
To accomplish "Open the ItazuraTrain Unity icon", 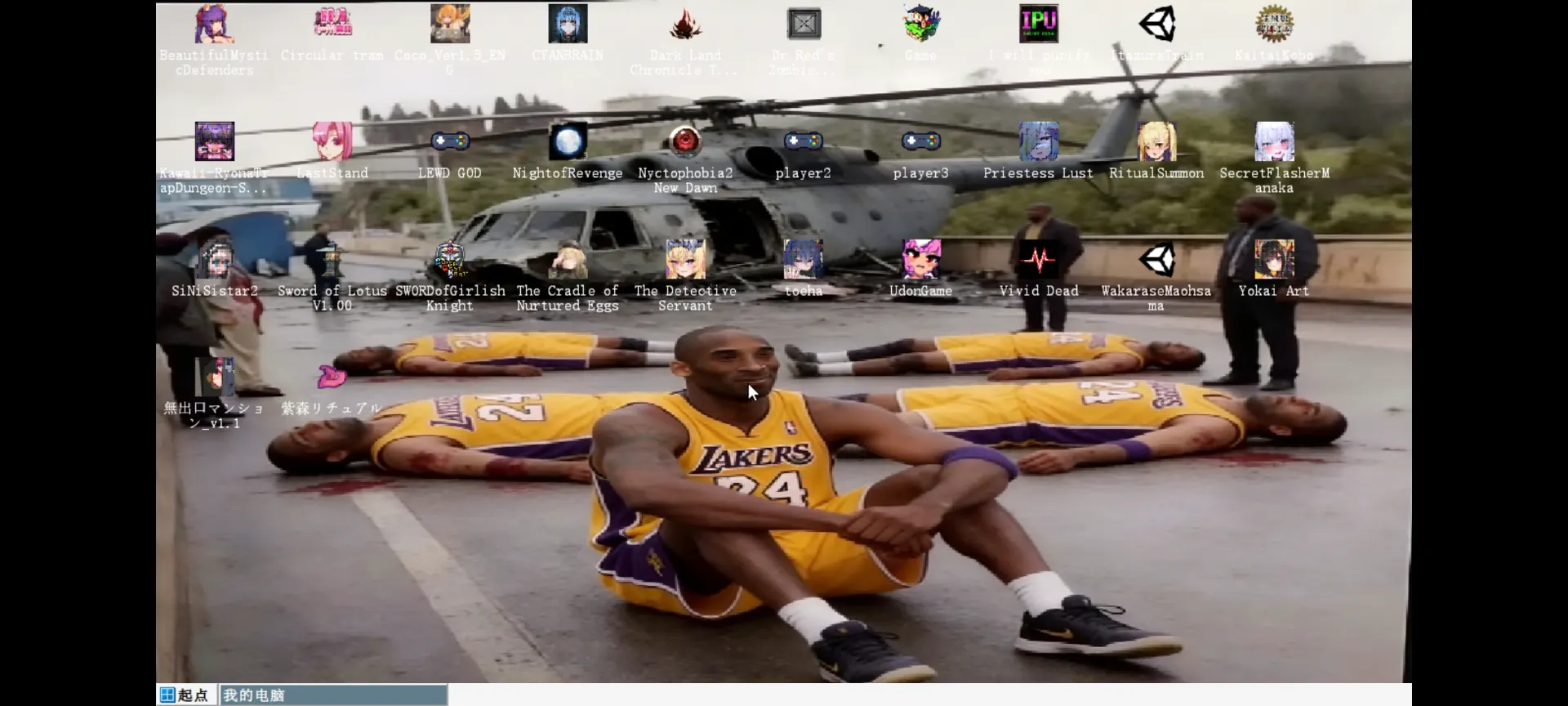I will click(1156, 25).
